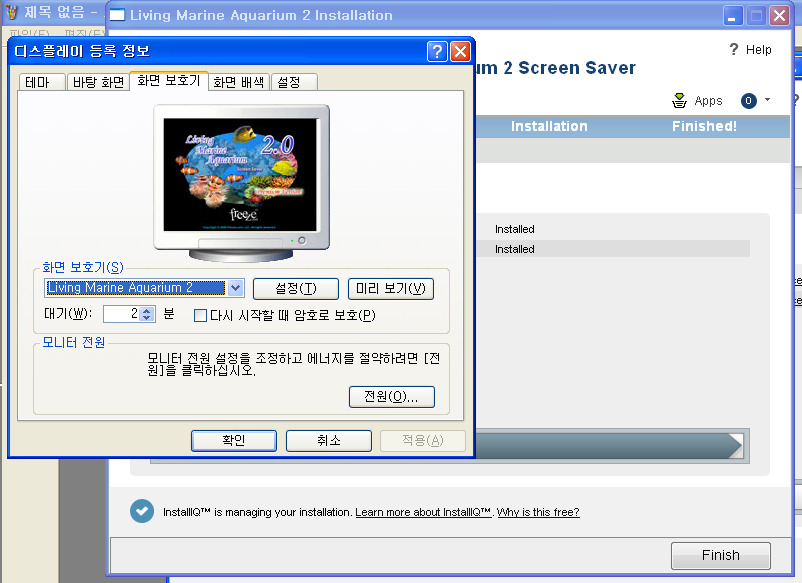Open the screen saver selection dropdown
Image resolution: width=802 pixels, height=583 pixels.
pos(235,288)
